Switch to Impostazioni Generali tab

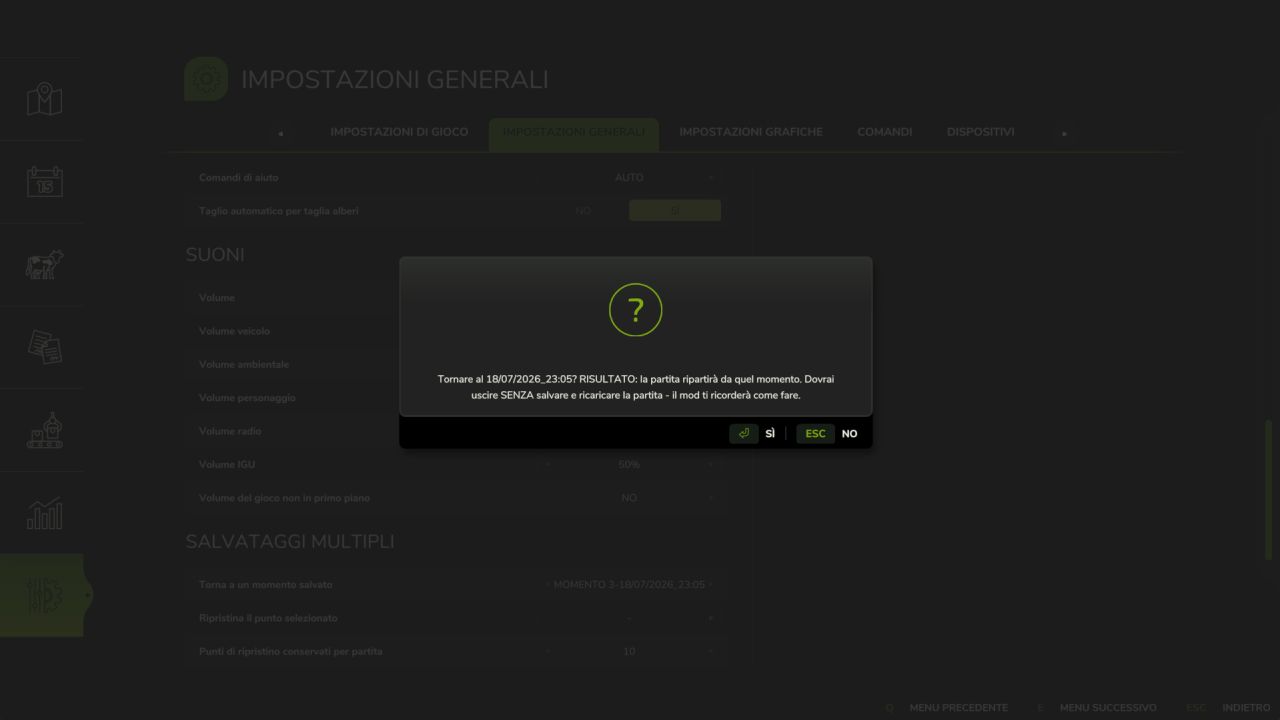[x=574, y=133]
